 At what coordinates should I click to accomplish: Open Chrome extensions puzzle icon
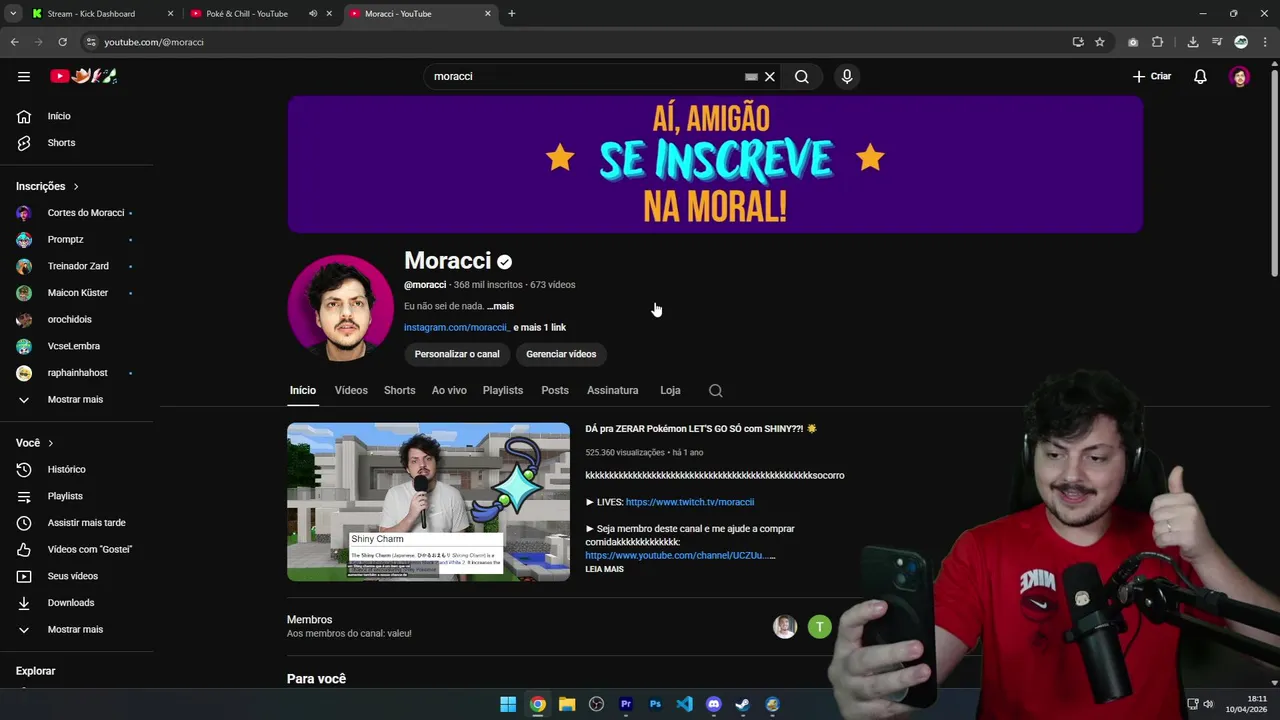1157,42
